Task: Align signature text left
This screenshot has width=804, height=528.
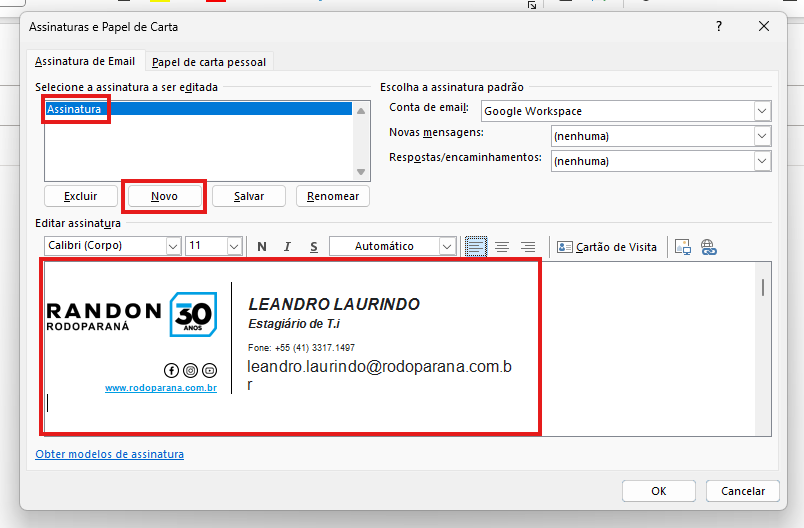Action: point(476,247)
